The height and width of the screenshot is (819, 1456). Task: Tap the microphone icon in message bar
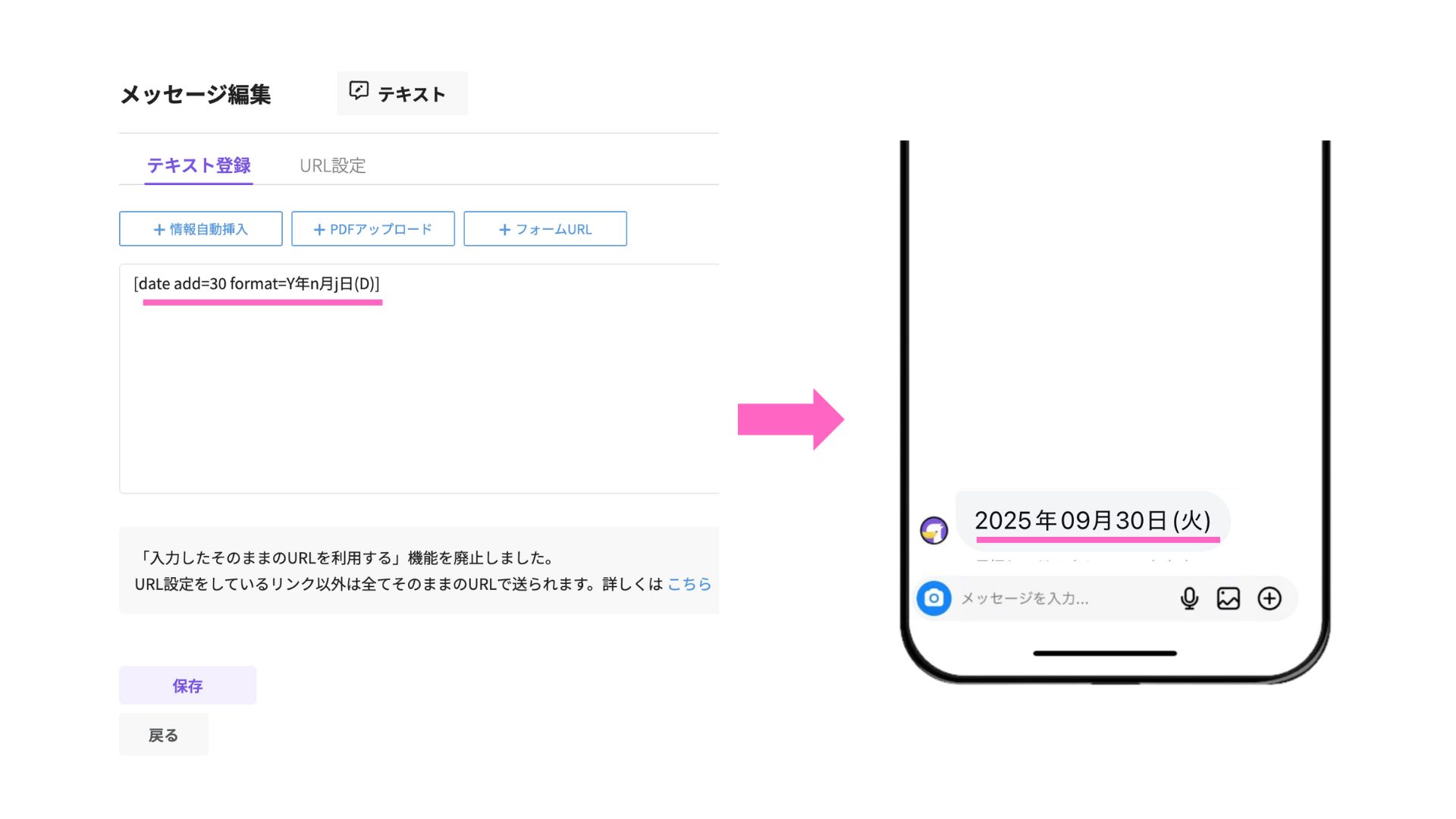pyautogui.click(x=1189, y=598)
